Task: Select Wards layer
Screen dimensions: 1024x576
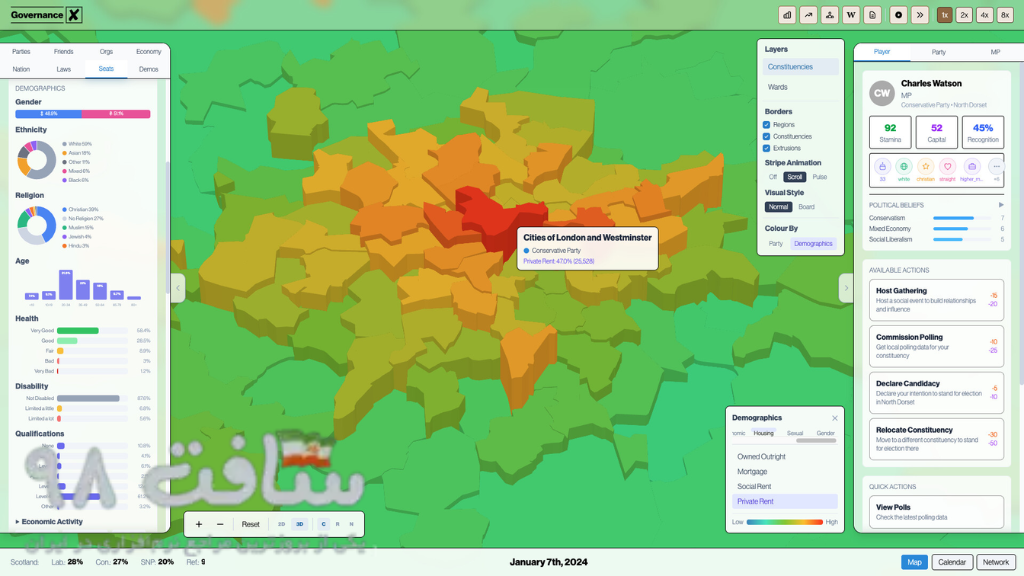Action: tap(801, 87)
